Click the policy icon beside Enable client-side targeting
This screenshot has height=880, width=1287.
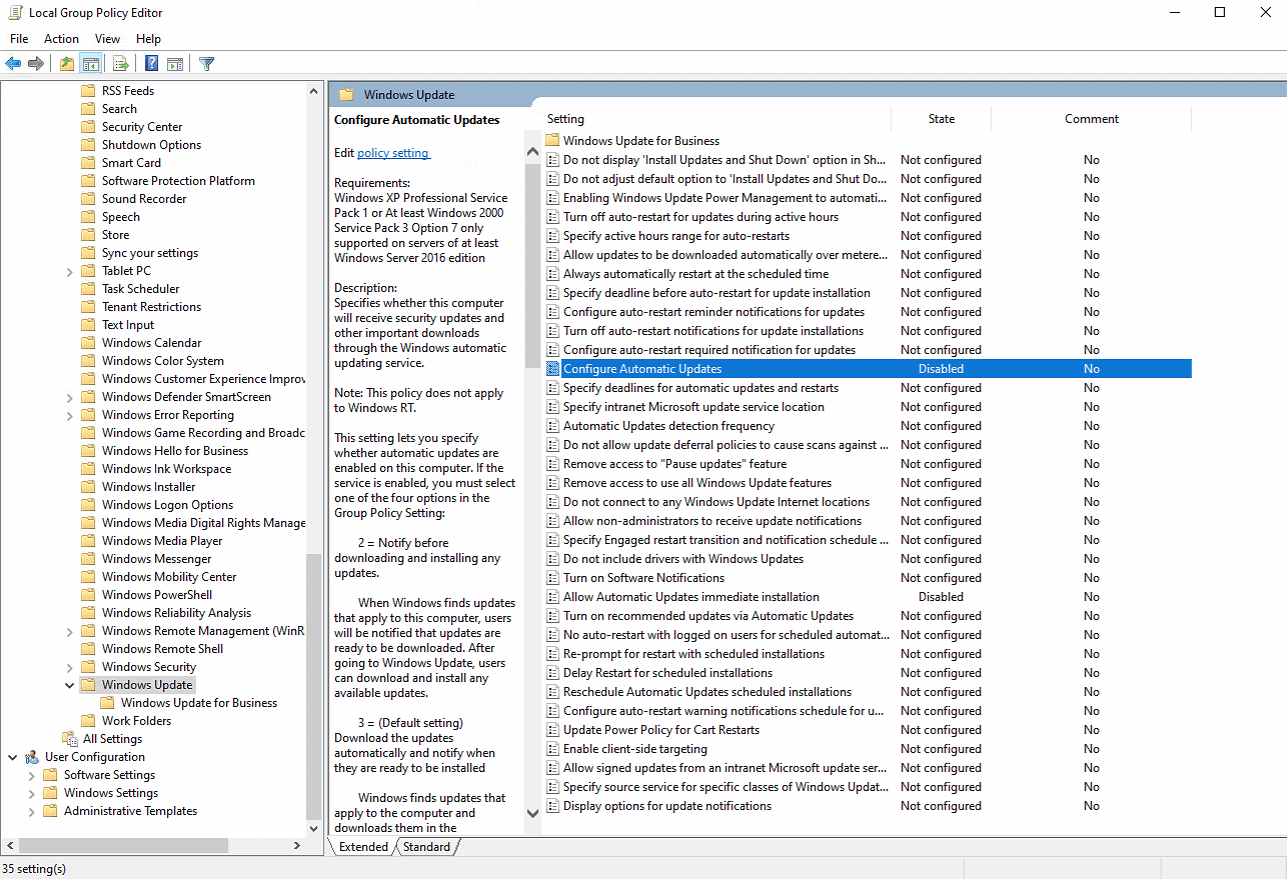pos(553,749)
